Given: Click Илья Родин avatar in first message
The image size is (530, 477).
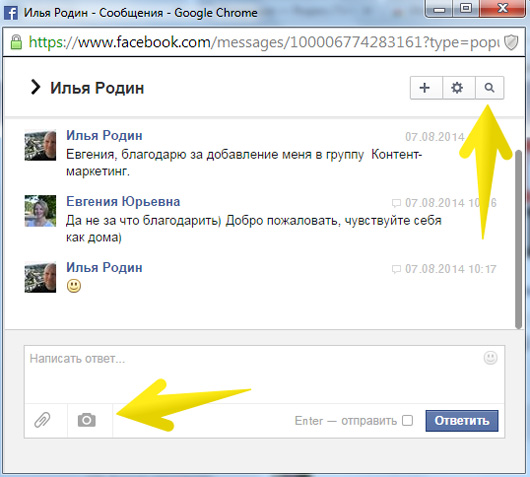Looking at the screenshot, I should point(40,145).
